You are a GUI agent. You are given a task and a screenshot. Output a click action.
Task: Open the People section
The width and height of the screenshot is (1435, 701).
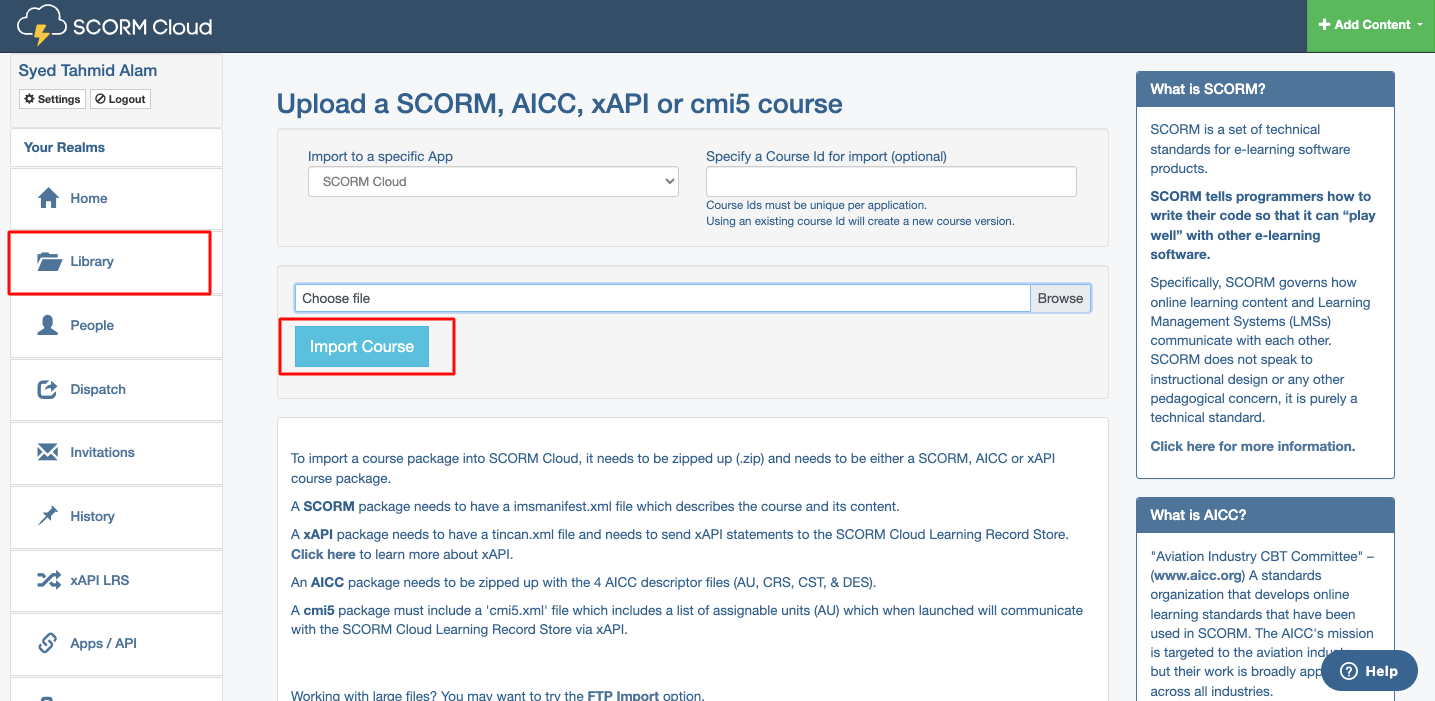(x=116, y=325)
